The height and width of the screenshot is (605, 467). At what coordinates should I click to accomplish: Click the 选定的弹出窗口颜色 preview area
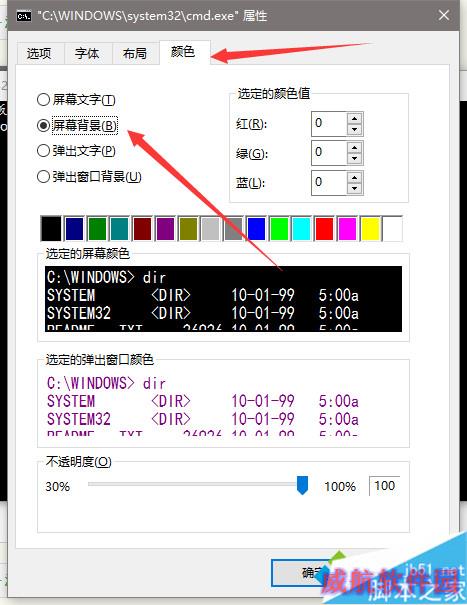click(x=223, y=404)
